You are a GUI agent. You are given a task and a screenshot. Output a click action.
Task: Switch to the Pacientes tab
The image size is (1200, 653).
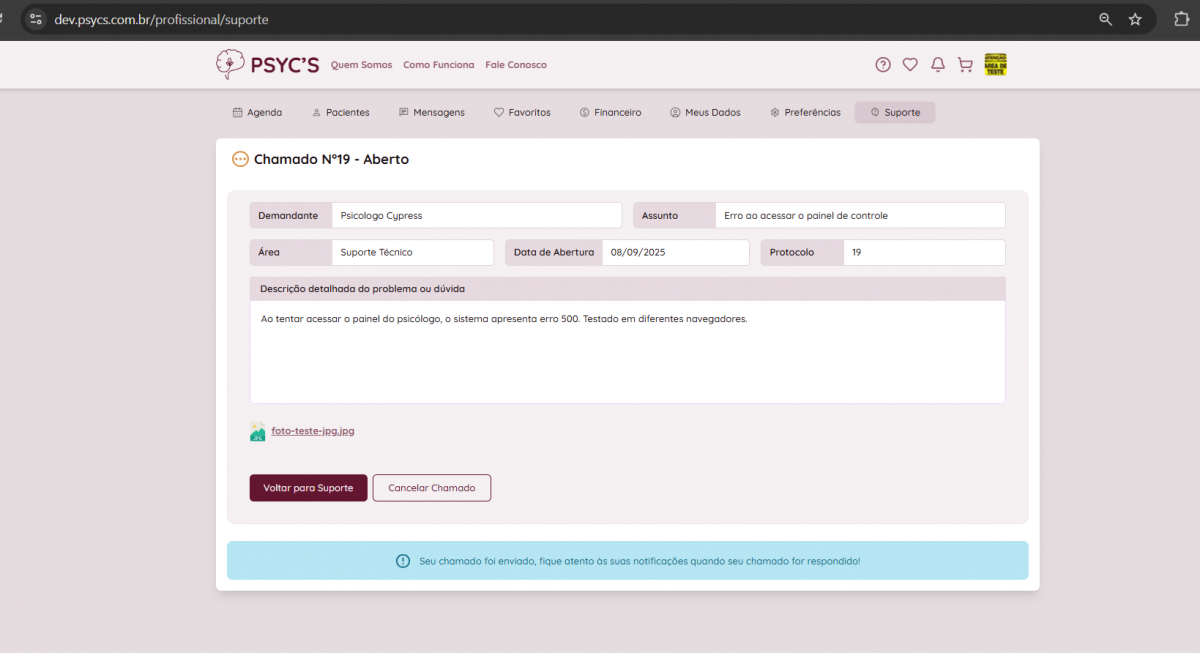340,113
